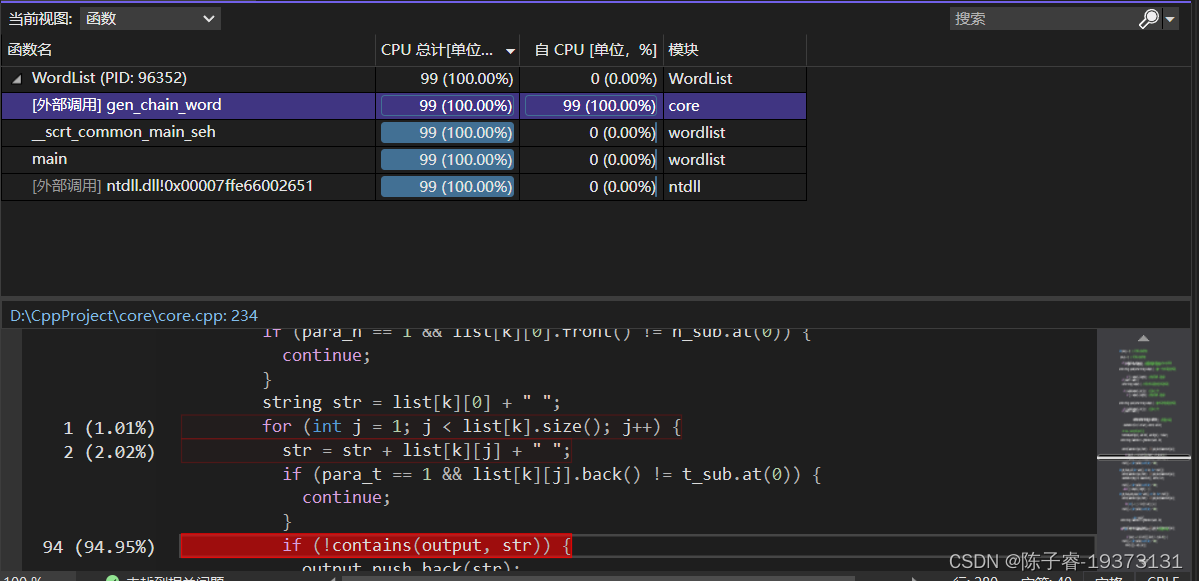Click the 'string str = list[k][0]' code line
Image resolution: width=1199 pixels, height=581 pixels.
point(412,402)
